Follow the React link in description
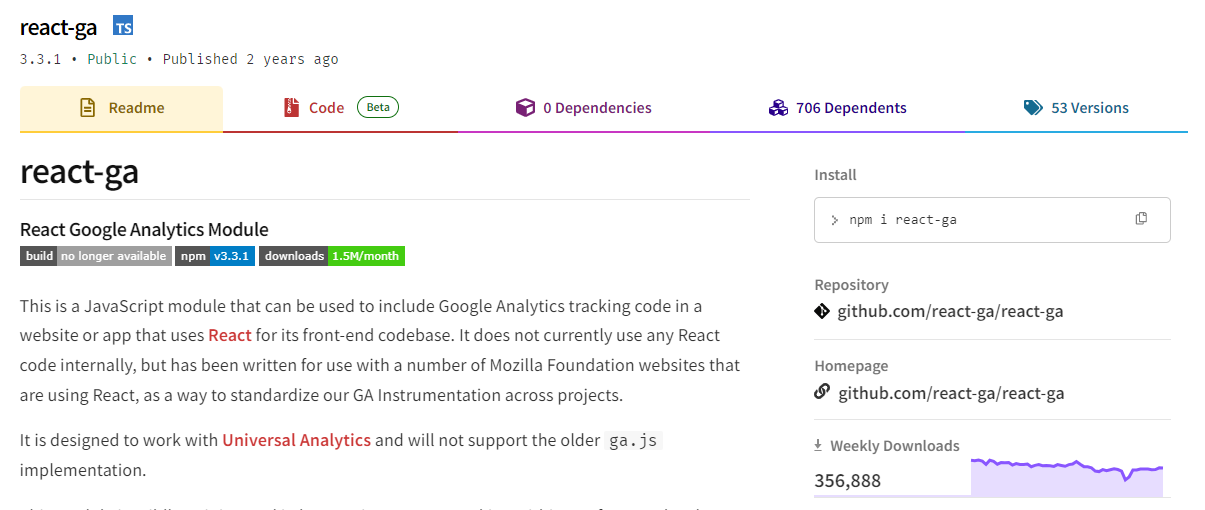The height and width of the screenshot is (510, 1205). tap(230, 335)
